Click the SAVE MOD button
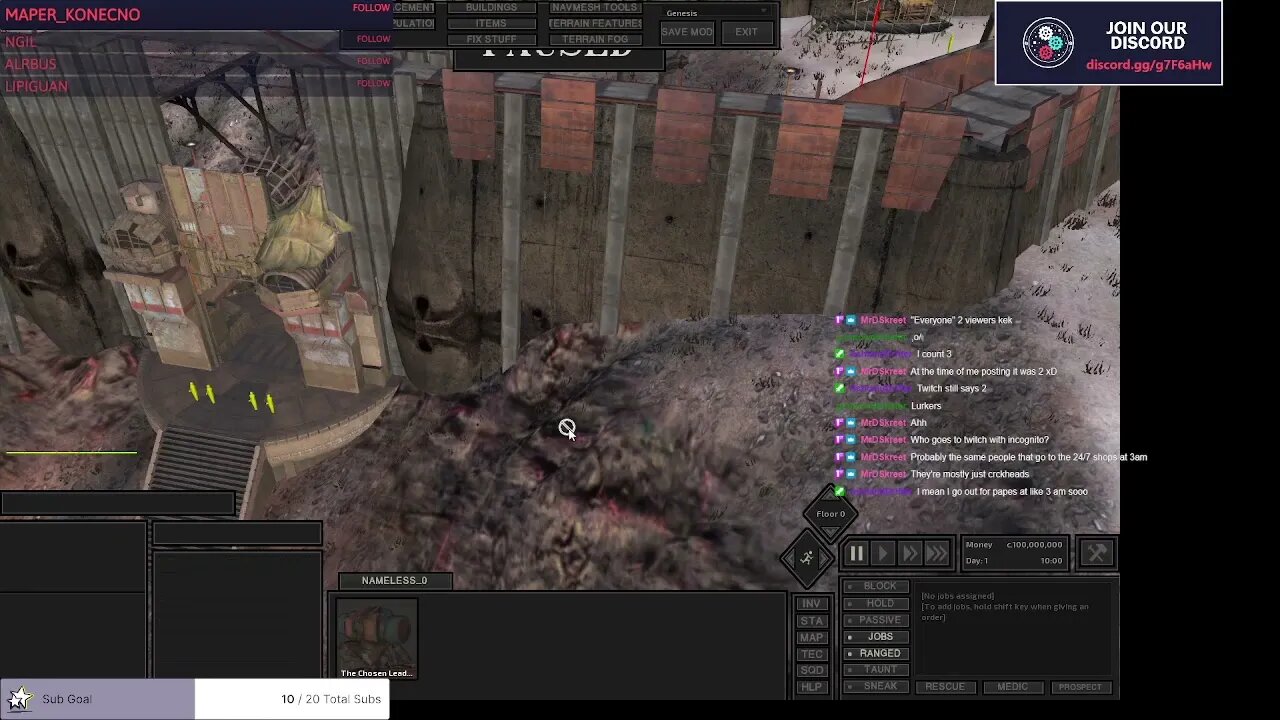 coord(687,32)
